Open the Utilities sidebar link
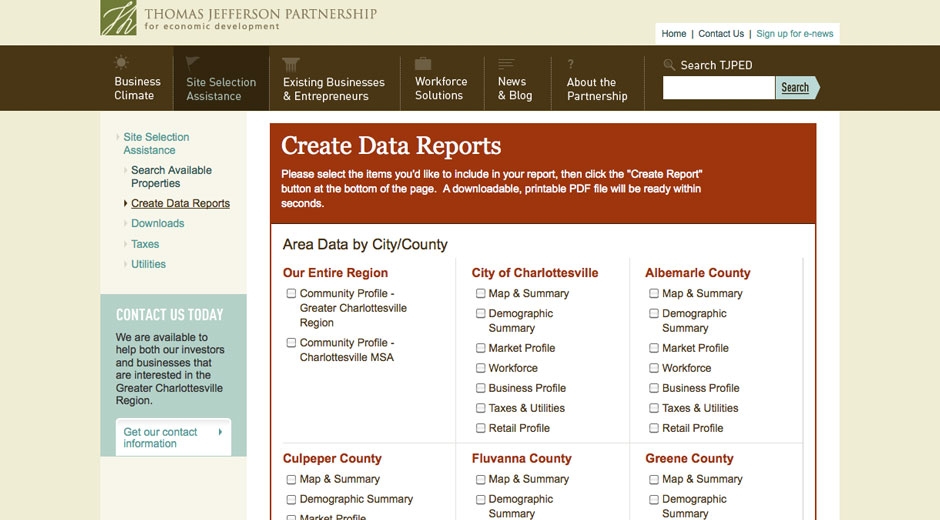Image resolution: width=940 pixels, height=520 pixels. click(x=148, y=264)
